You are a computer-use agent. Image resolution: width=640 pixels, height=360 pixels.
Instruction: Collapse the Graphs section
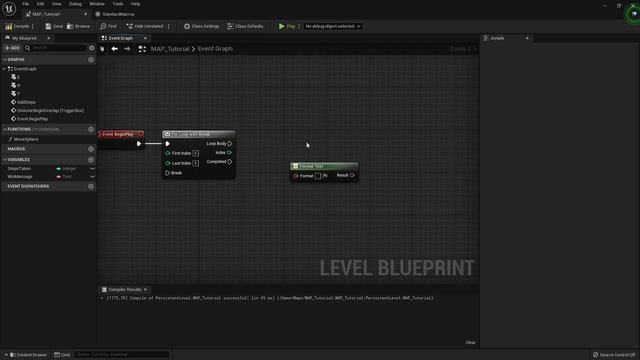click(5, 60)
